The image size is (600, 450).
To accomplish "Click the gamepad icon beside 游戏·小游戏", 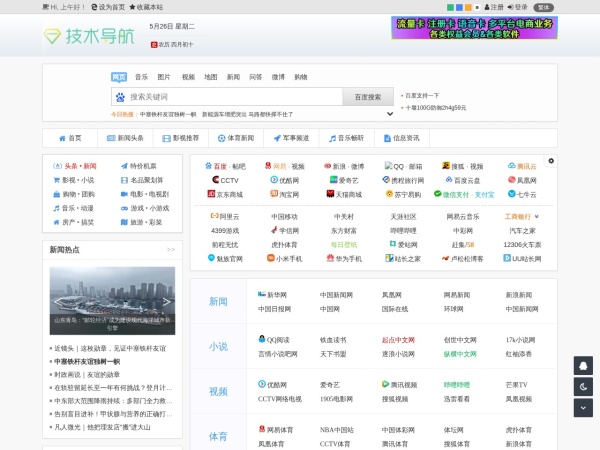I will (x=124, y=209).
